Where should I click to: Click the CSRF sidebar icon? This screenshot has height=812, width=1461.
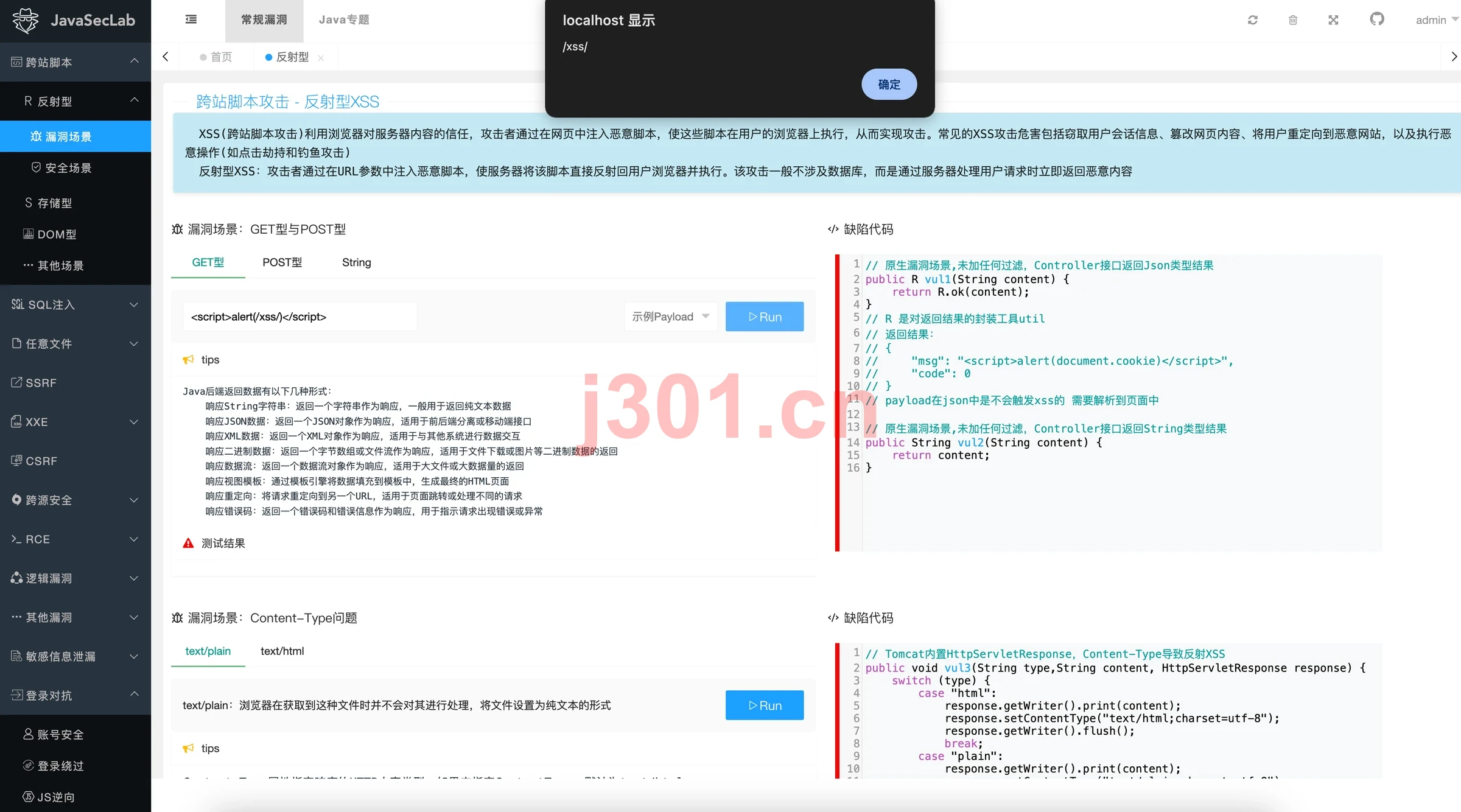click(16, 461)
